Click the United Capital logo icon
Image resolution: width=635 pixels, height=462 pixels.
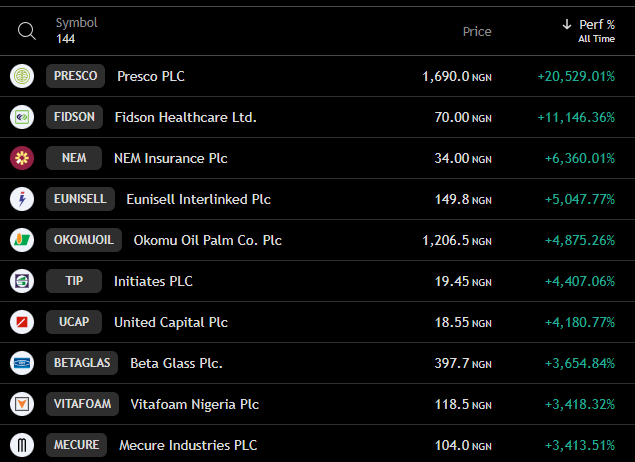22,322
